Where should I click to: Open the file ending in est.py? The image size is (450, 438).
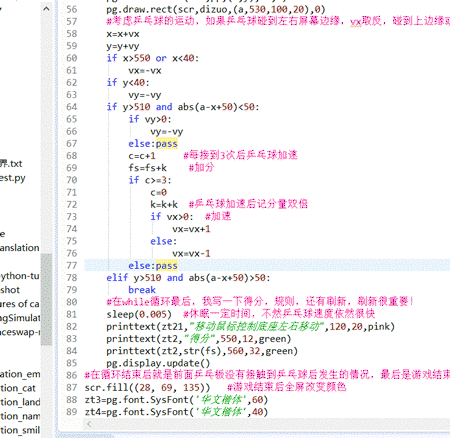click(13, 178)
